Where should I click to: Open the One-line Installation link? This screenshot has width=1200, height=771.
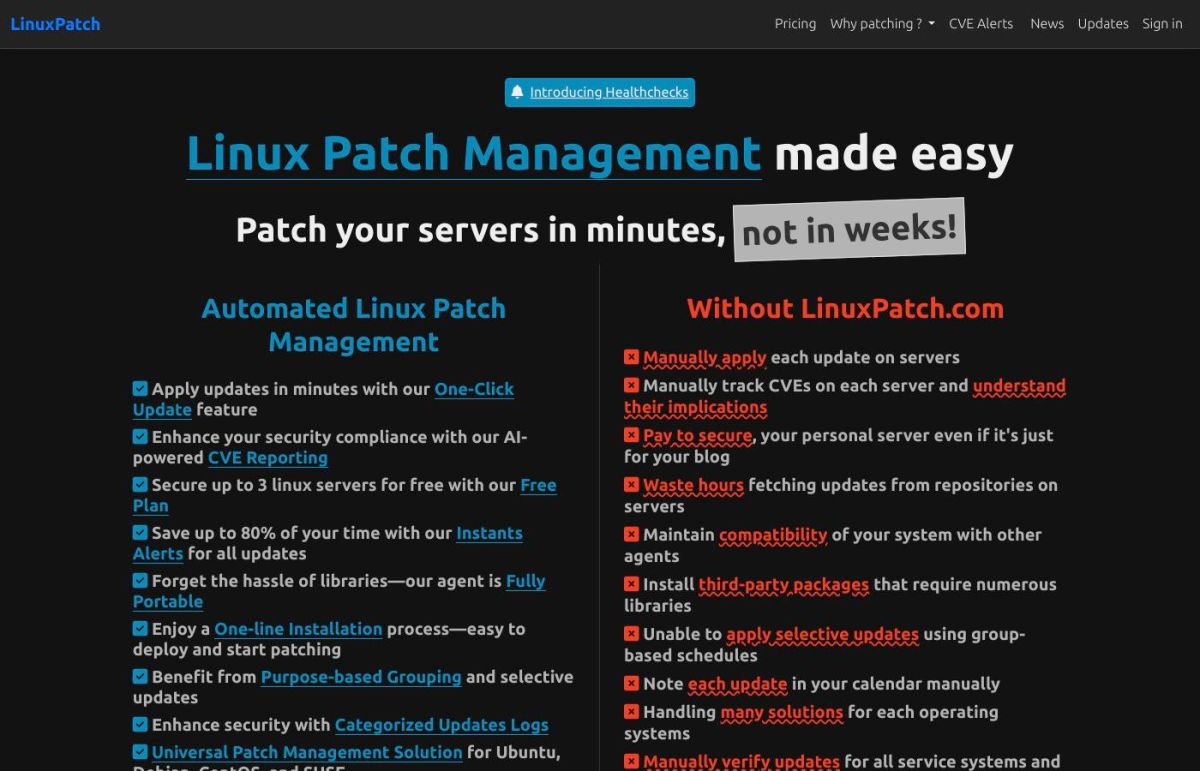tap(298, 629)
